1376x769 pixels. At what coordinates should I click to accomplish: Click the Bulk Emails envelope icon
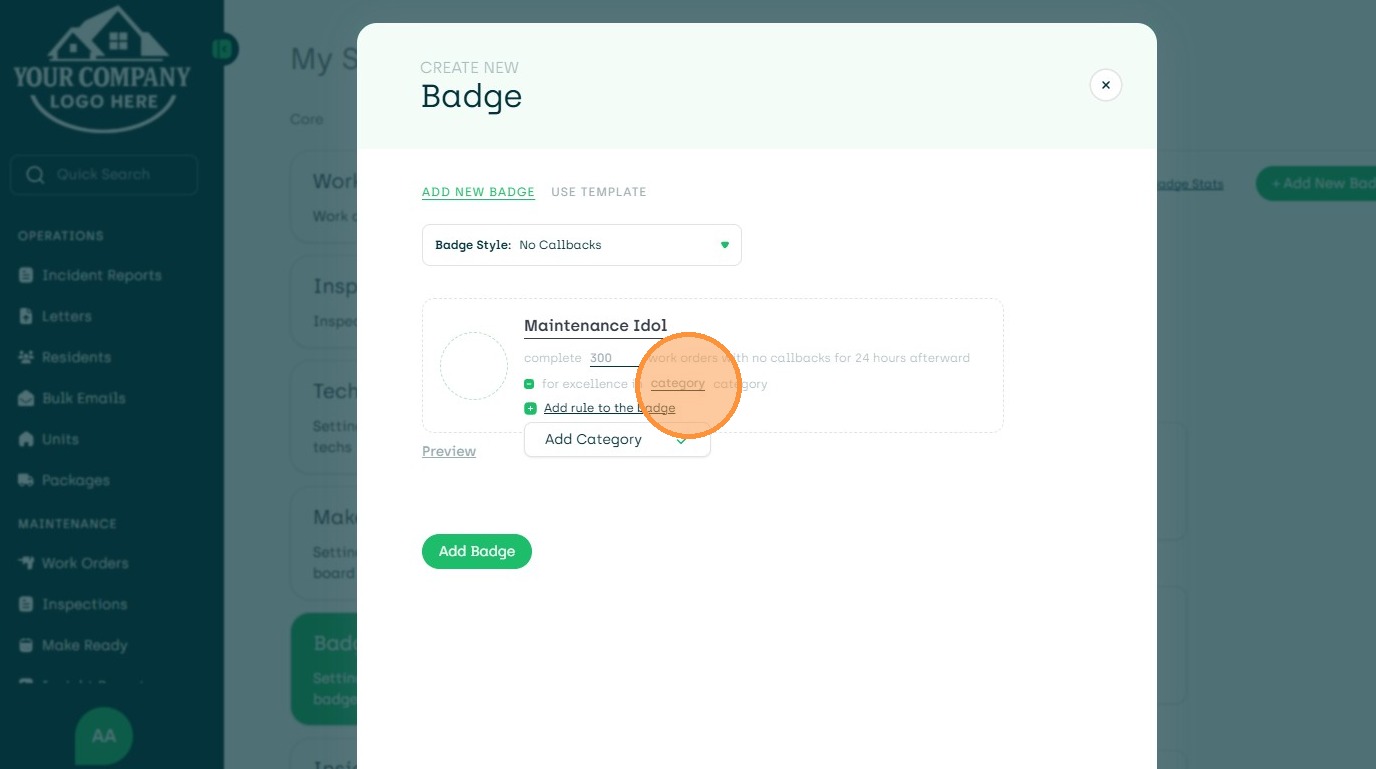click(x=27, y=398)
